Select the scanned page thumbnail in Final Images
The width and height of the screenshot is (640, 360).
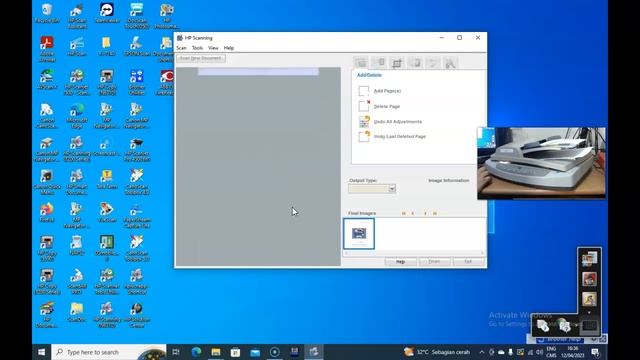(x=359, y=233)
